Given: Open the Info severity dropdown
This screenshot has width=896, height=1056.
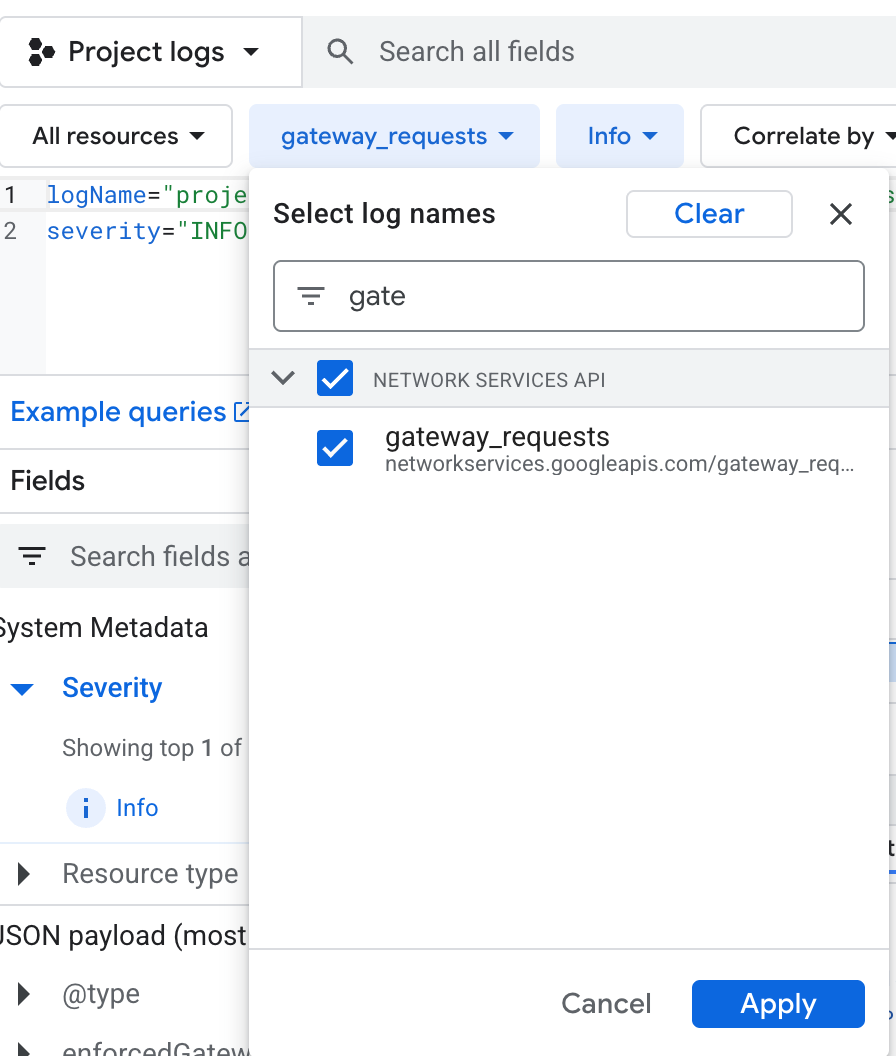Looking at the screenshot, I should click(x=621, y=136).
